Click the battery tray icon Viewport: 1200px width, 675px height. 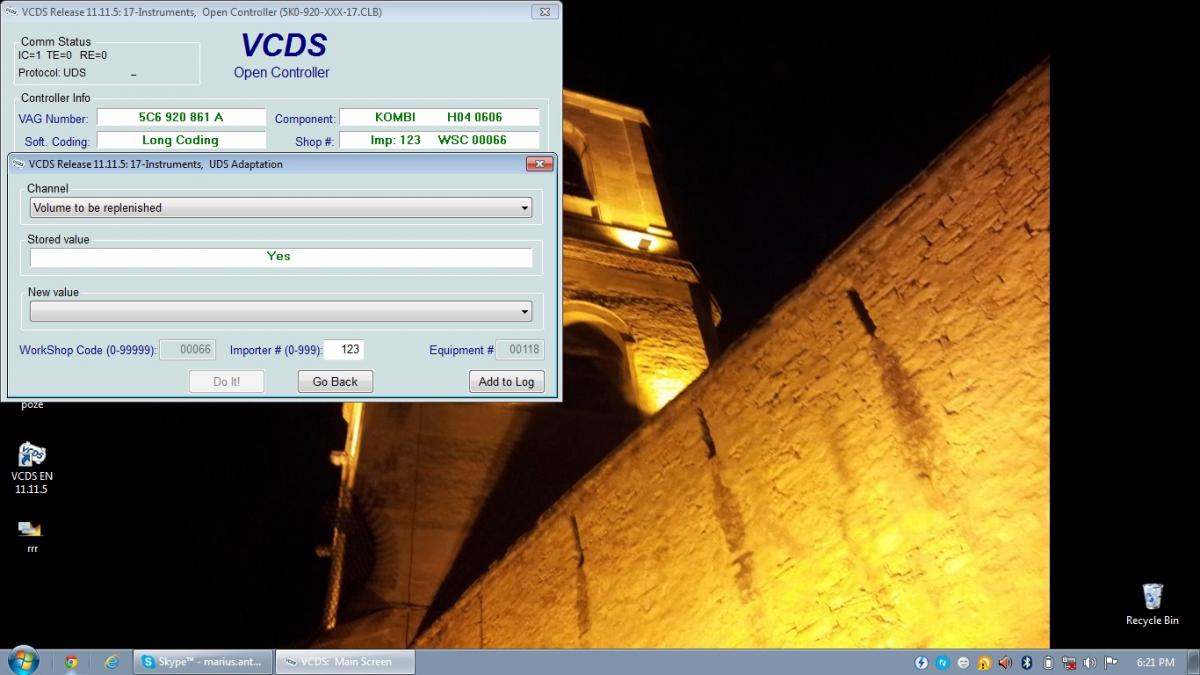[1048, 662]
